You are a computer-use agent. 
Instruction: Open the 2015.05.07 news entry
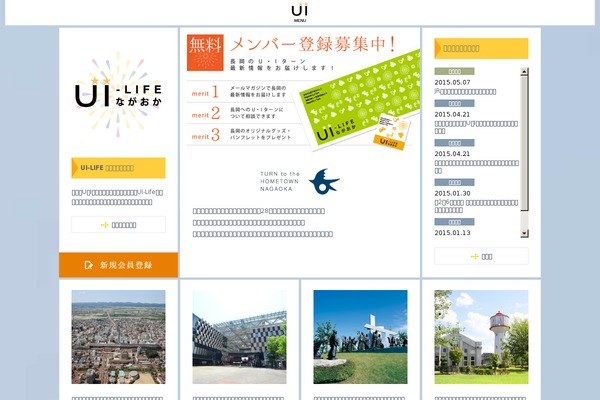click(x=465, y=91)
